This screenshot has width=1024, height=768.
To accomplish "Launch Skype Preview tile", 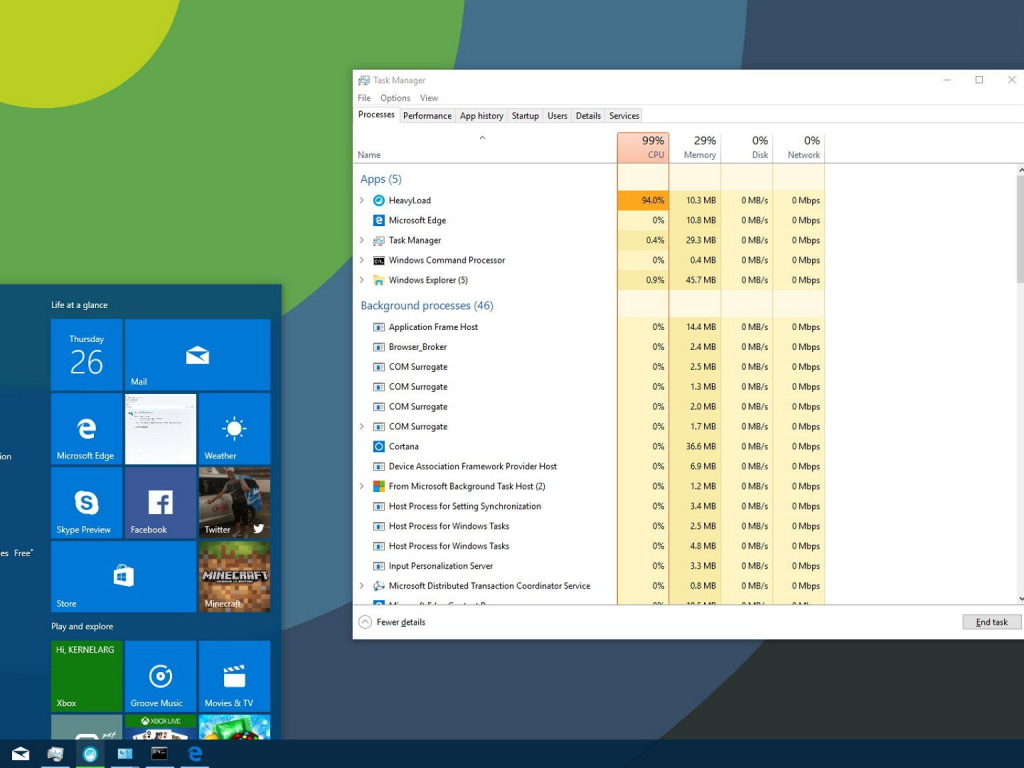I will point(86,503).
